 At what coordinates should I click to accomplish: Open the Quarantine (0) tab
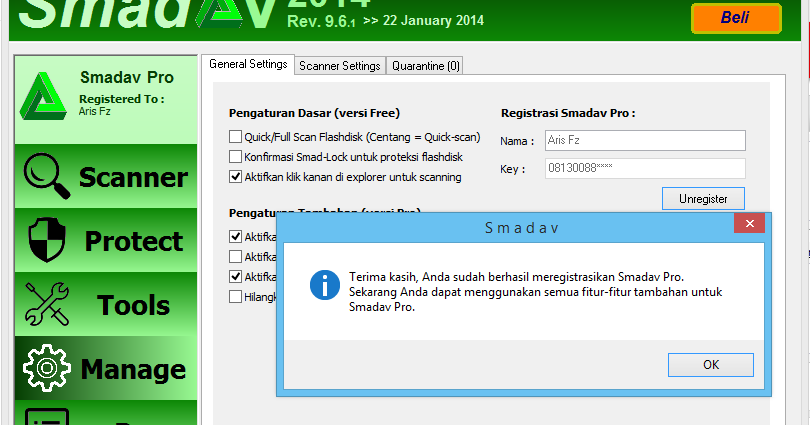(425, 66)
